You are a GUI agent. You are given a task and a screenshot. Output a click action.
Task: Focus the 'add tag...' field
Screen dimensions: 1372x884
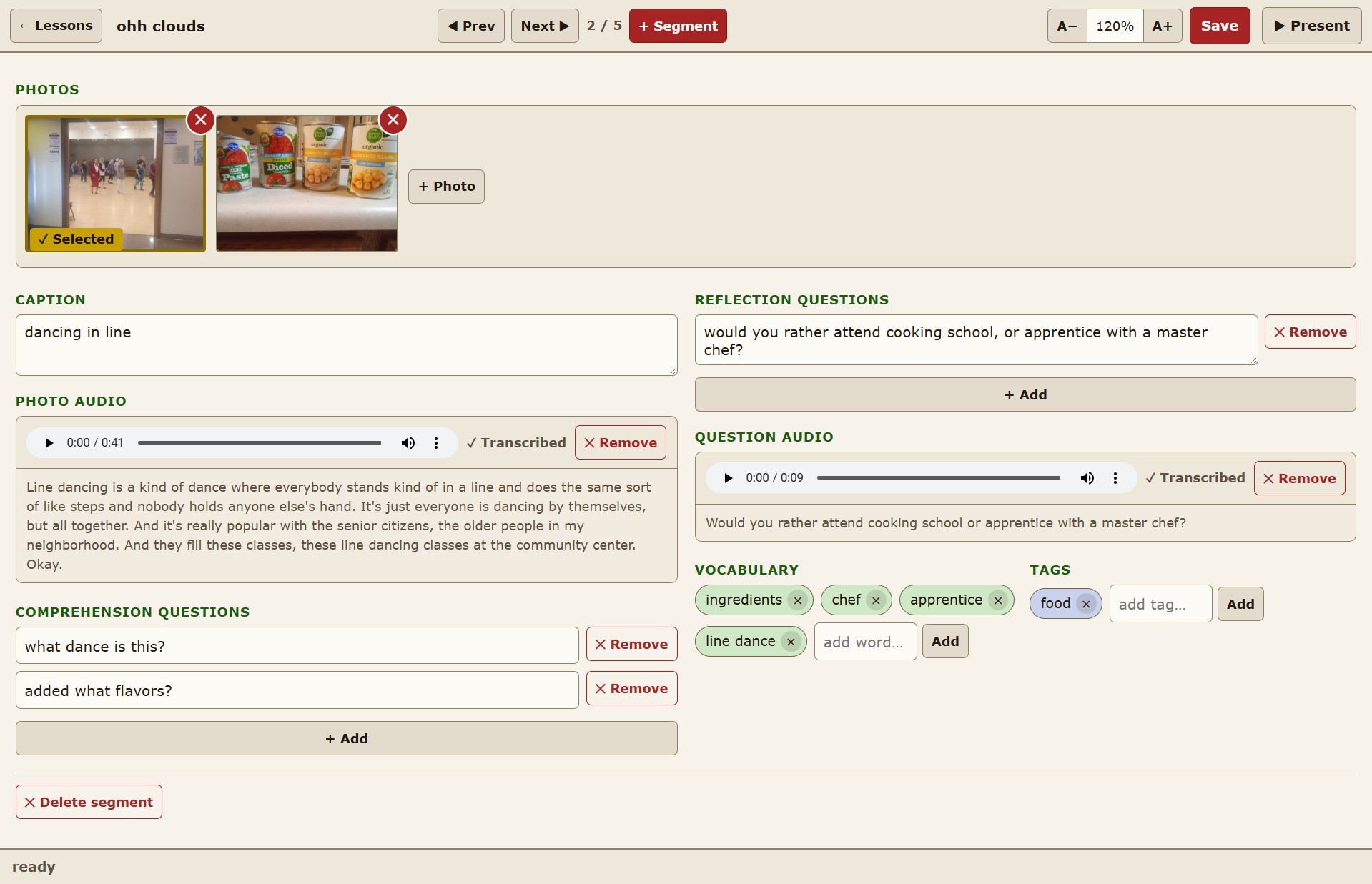coord(1160,604)
